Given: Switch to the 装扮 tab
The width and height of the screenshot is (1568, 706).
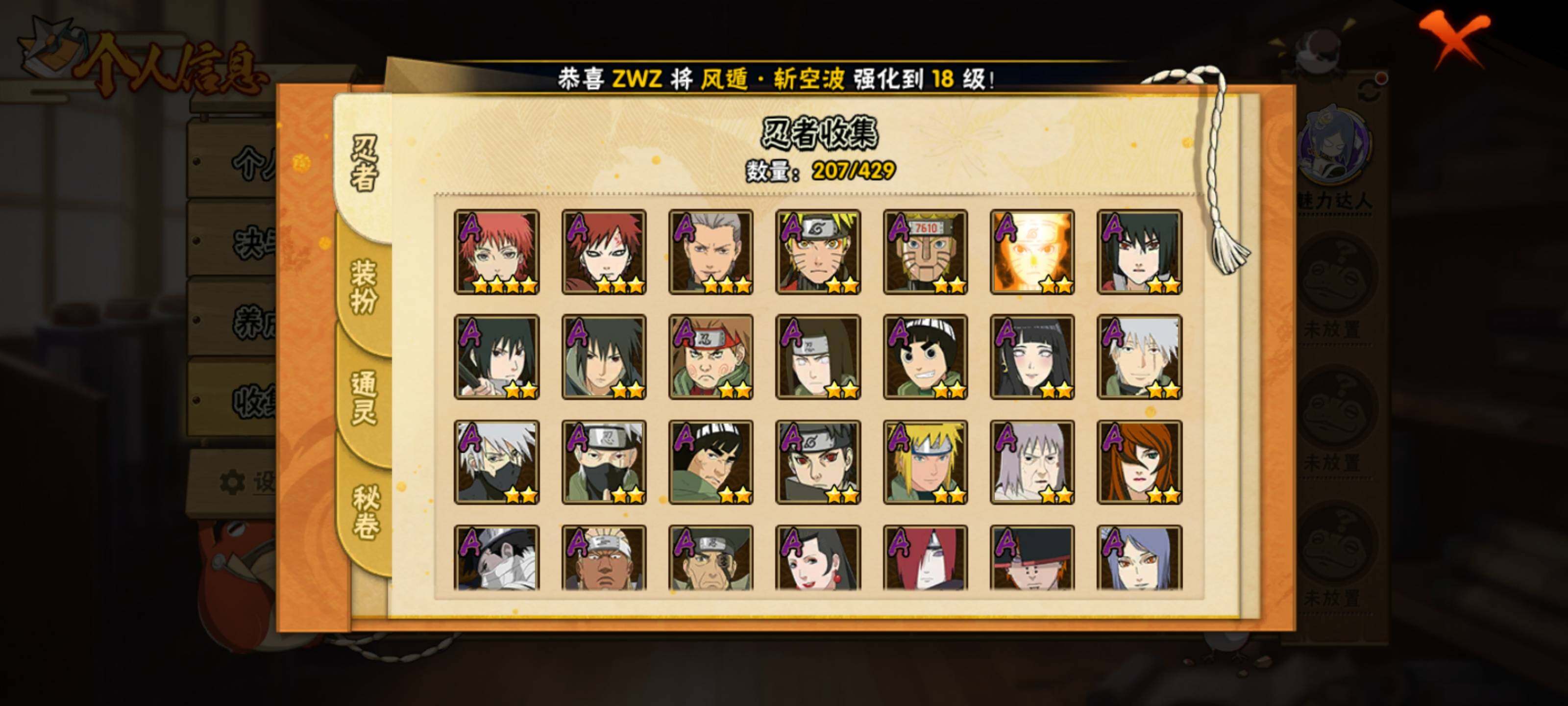Looking at the screenshot, I should click(364, 286).
